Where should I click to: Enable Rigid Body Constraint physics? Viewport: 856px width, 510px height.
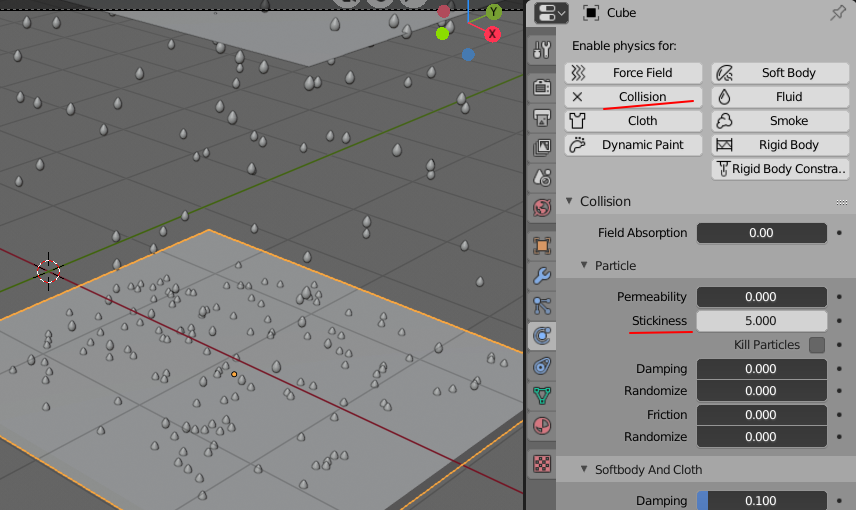click(x=780, y=169)
